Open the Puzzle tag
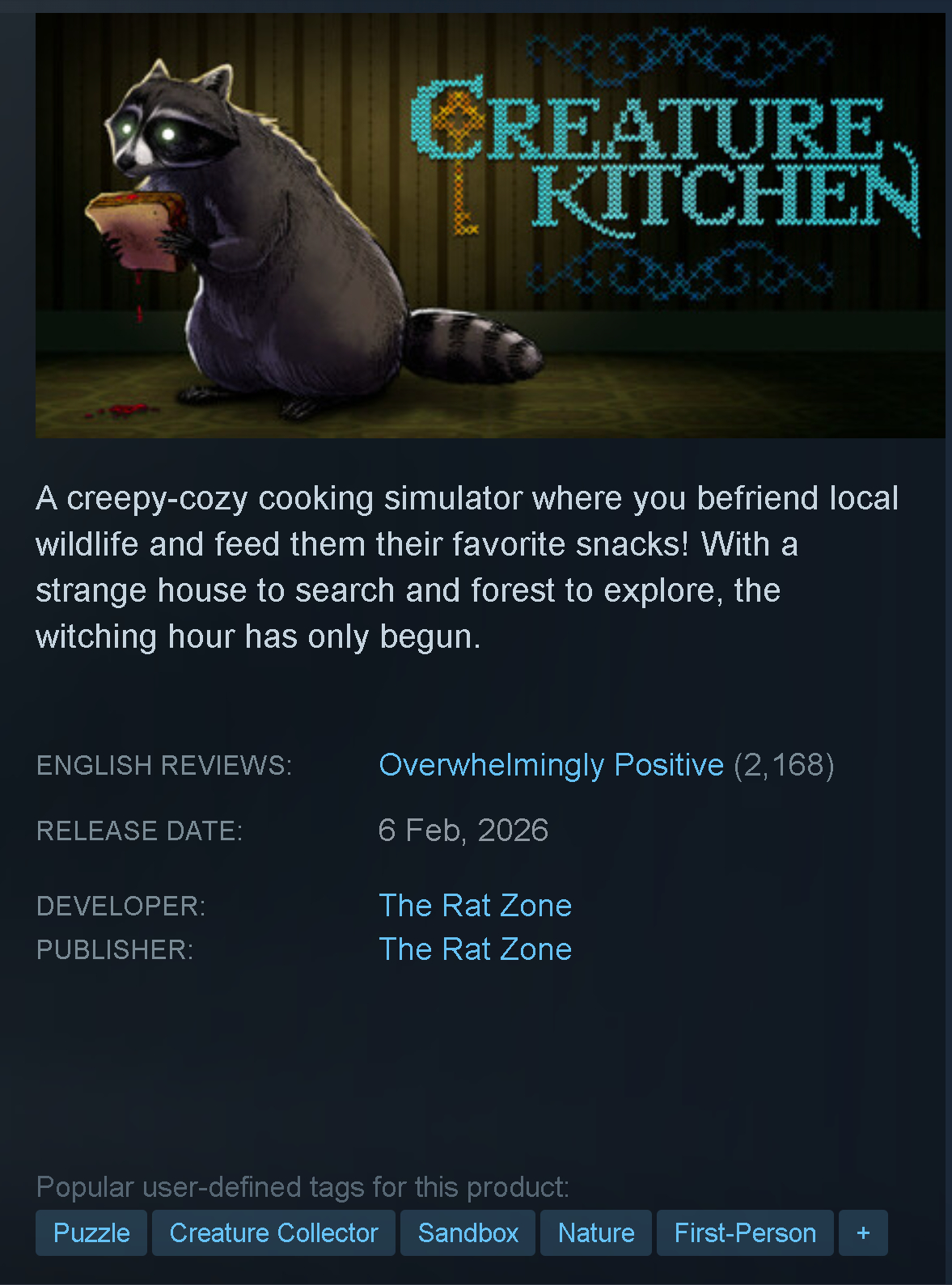The width and height of the screenshot is (952, 1285). click(91, 1232)
